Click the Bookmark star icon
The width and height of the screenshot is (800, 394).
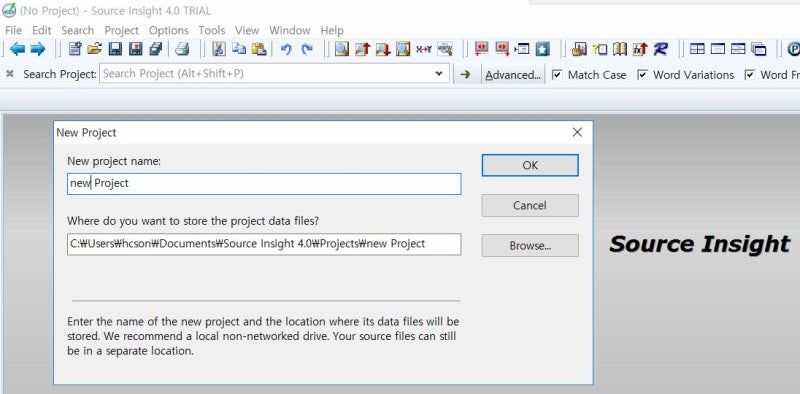click(543, 49)
